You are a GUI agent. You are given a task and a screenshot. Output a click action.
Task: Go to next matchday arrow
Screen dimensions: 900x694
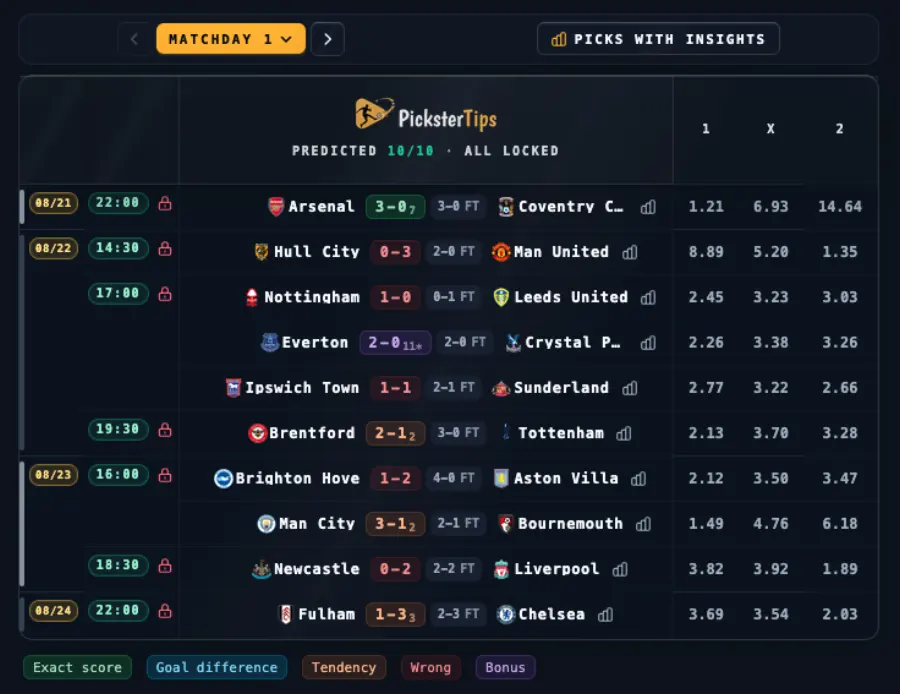point(327,39)
